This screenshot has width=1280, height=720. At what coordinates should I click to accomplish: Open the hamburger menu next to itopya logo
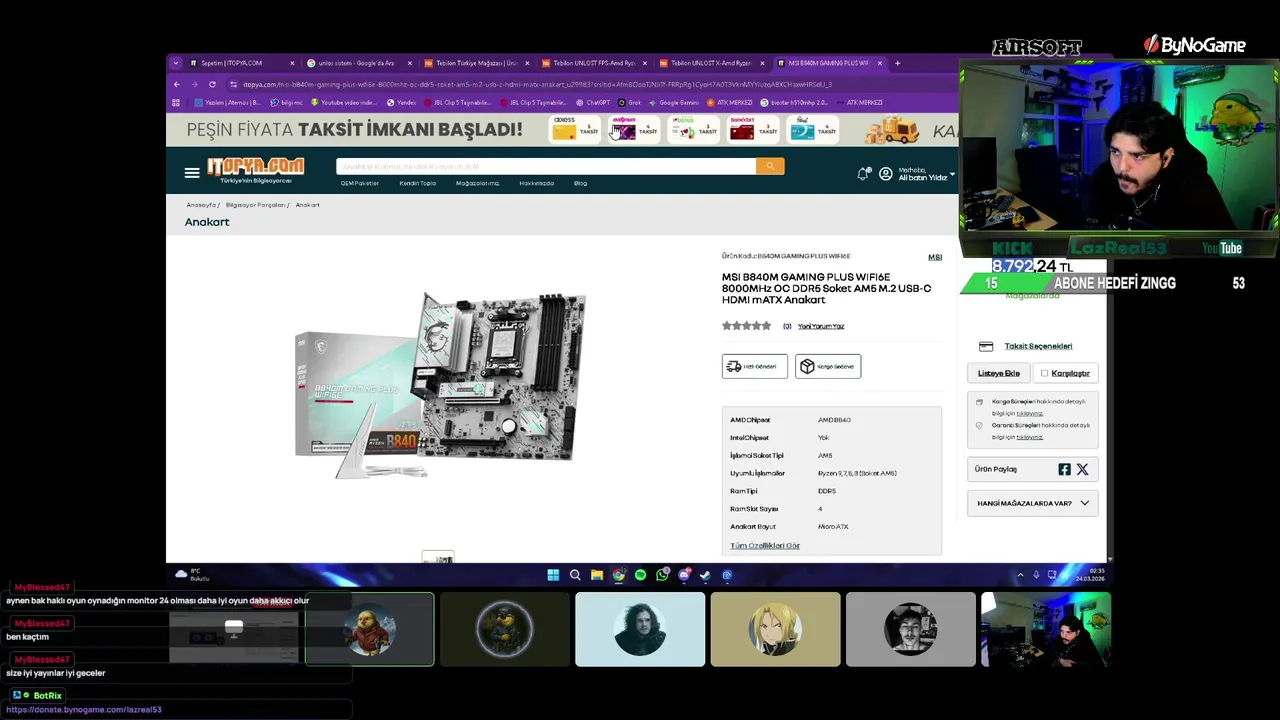[x=192, y=173]
